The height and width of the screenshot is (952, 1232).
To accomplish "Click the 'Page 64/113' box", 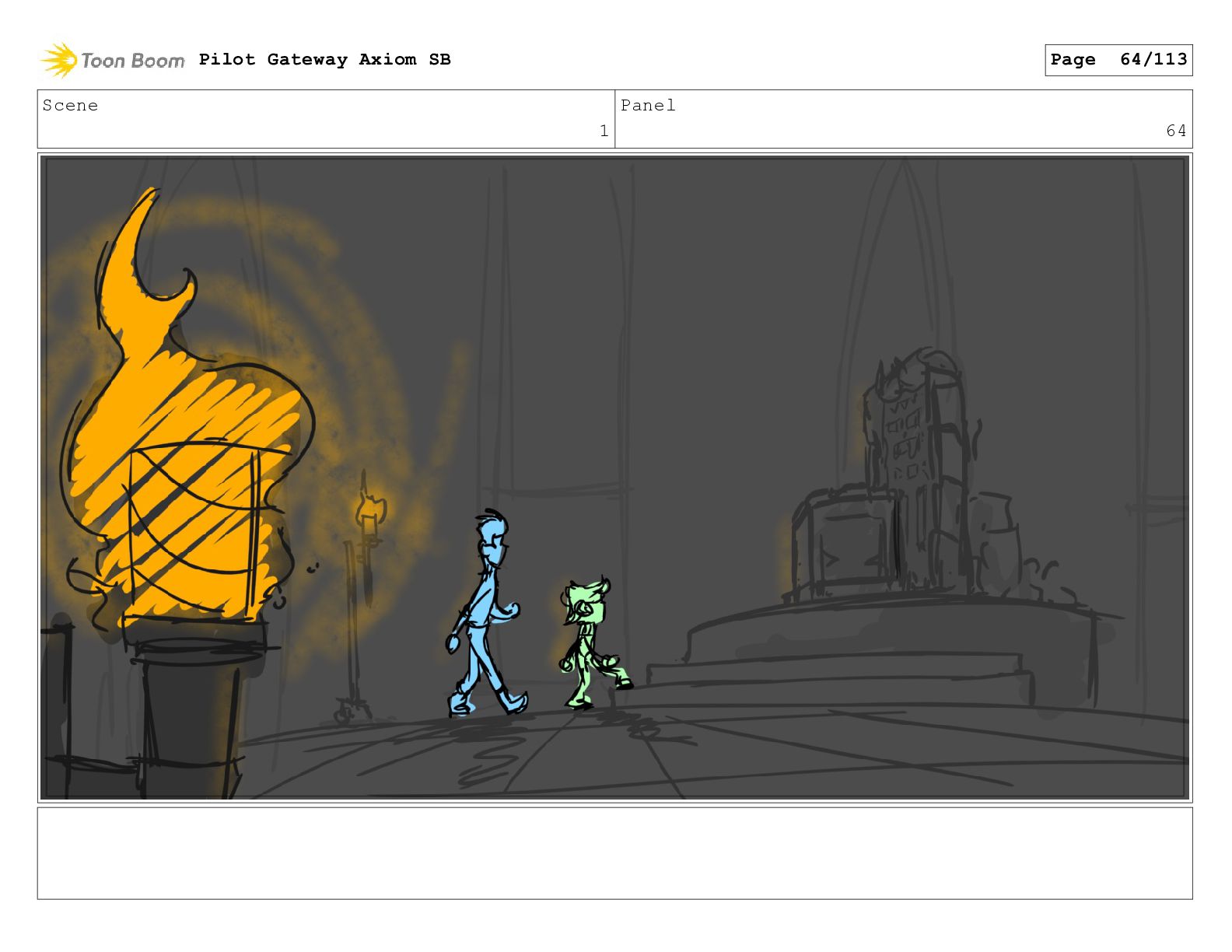I will pyautogui.click(x=1118, y=60).
